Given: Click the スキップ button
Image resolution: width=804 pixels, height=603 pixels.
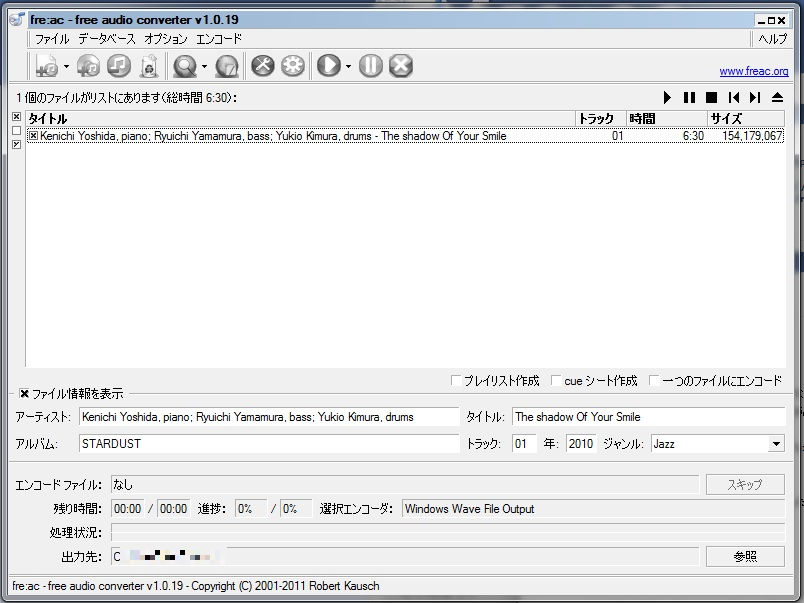Looking at the screenshot, I should [745, 485].
